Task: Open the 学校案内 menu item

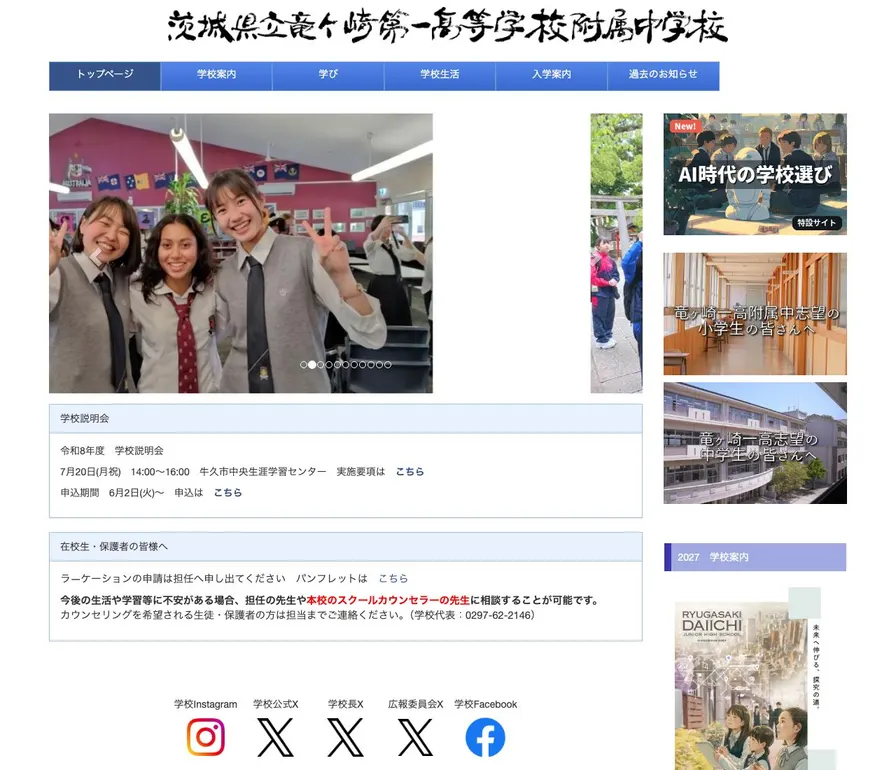Action: coord(217,76)
